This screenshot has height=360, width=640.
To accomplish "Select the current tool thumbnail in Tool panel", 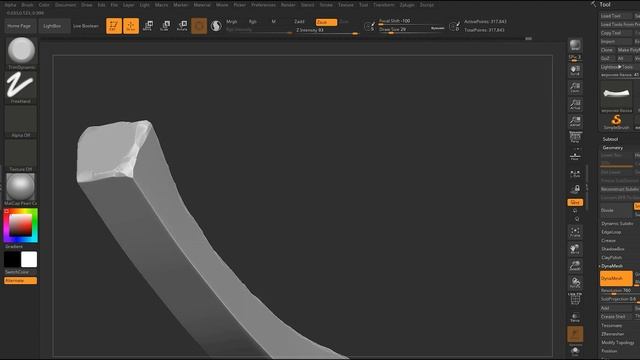I will point(616,96).
